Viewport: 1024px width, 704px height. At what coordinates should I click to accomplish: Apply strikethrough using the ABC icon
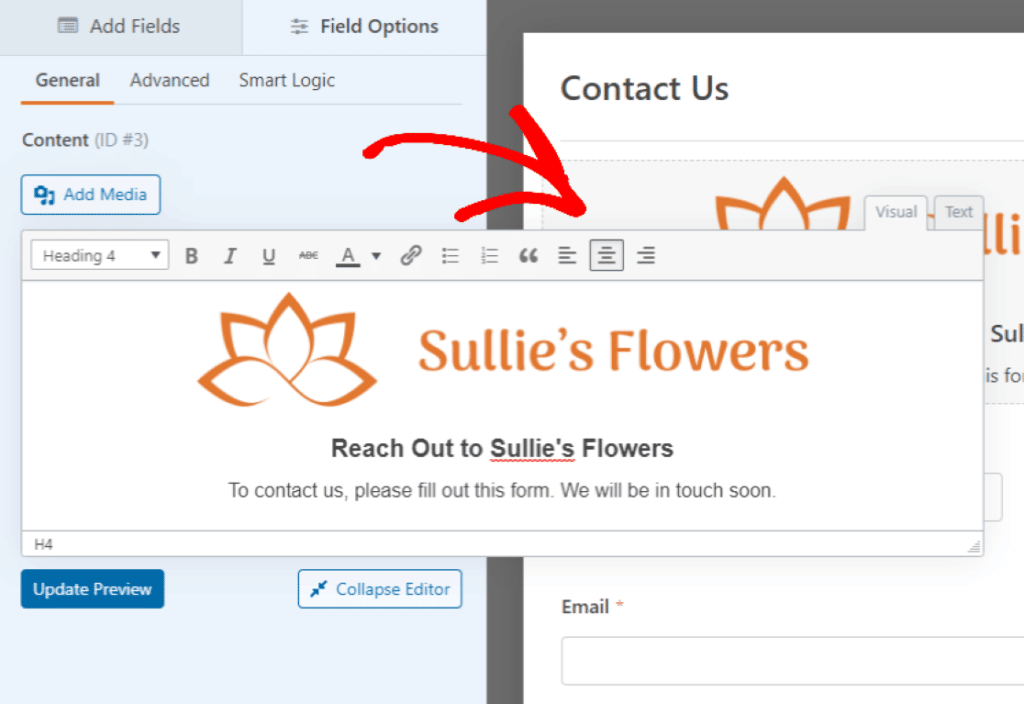pyautogui.click(x=308, y=256)
